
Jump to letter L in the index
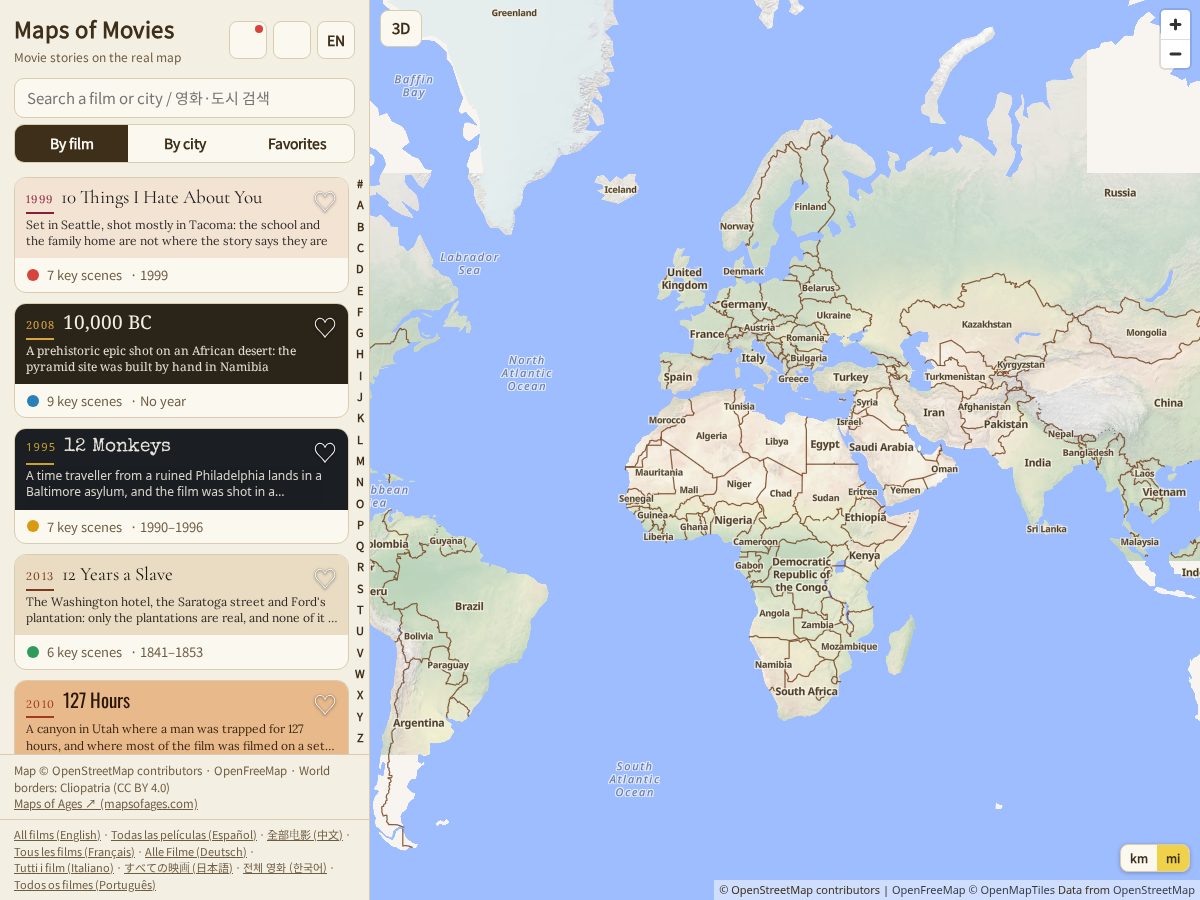point(360,440)
